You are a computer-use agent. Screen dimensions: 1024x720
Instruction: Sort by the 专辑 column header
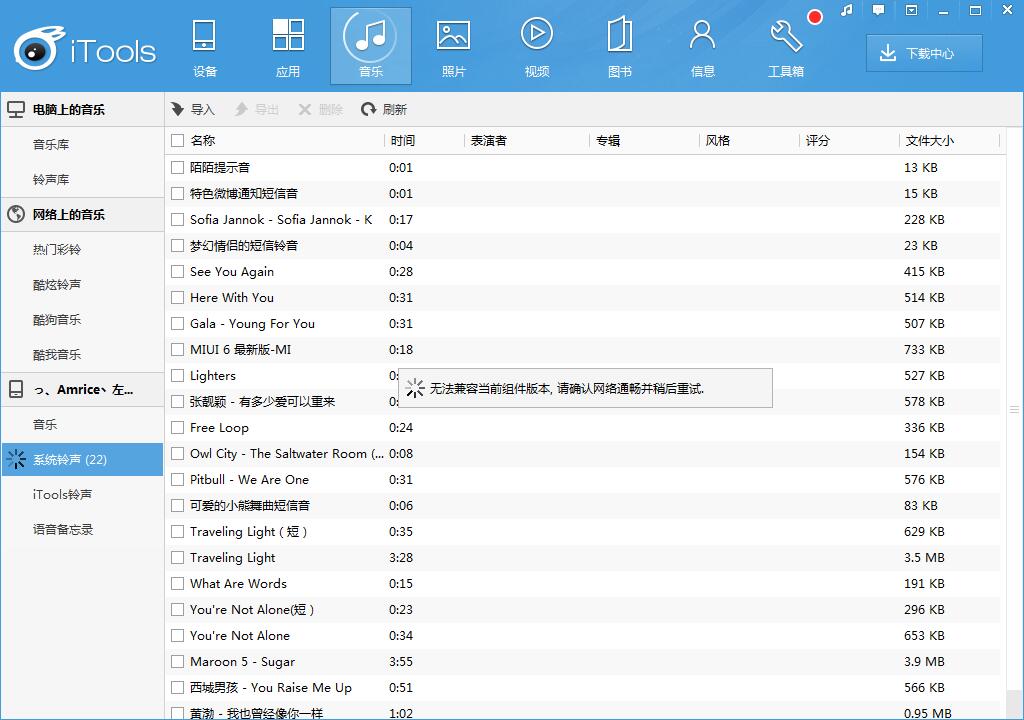607,140
